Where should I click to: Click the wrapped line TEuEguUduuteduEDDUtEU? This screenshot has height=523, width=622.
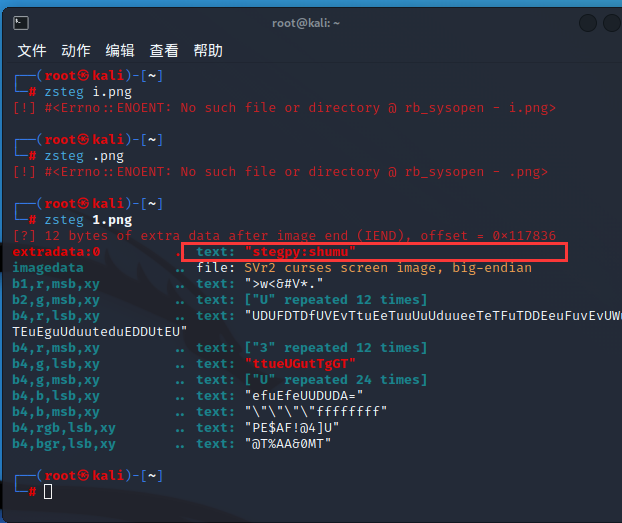(100, 332)
